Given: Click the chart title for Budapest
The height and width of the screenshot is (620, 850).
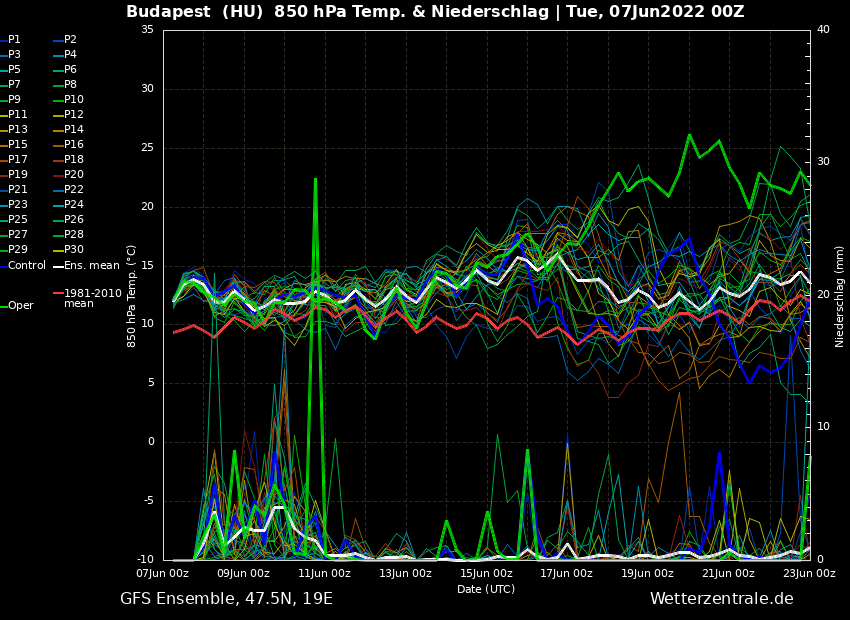Looking at the screenshot, I should (435, 12).
